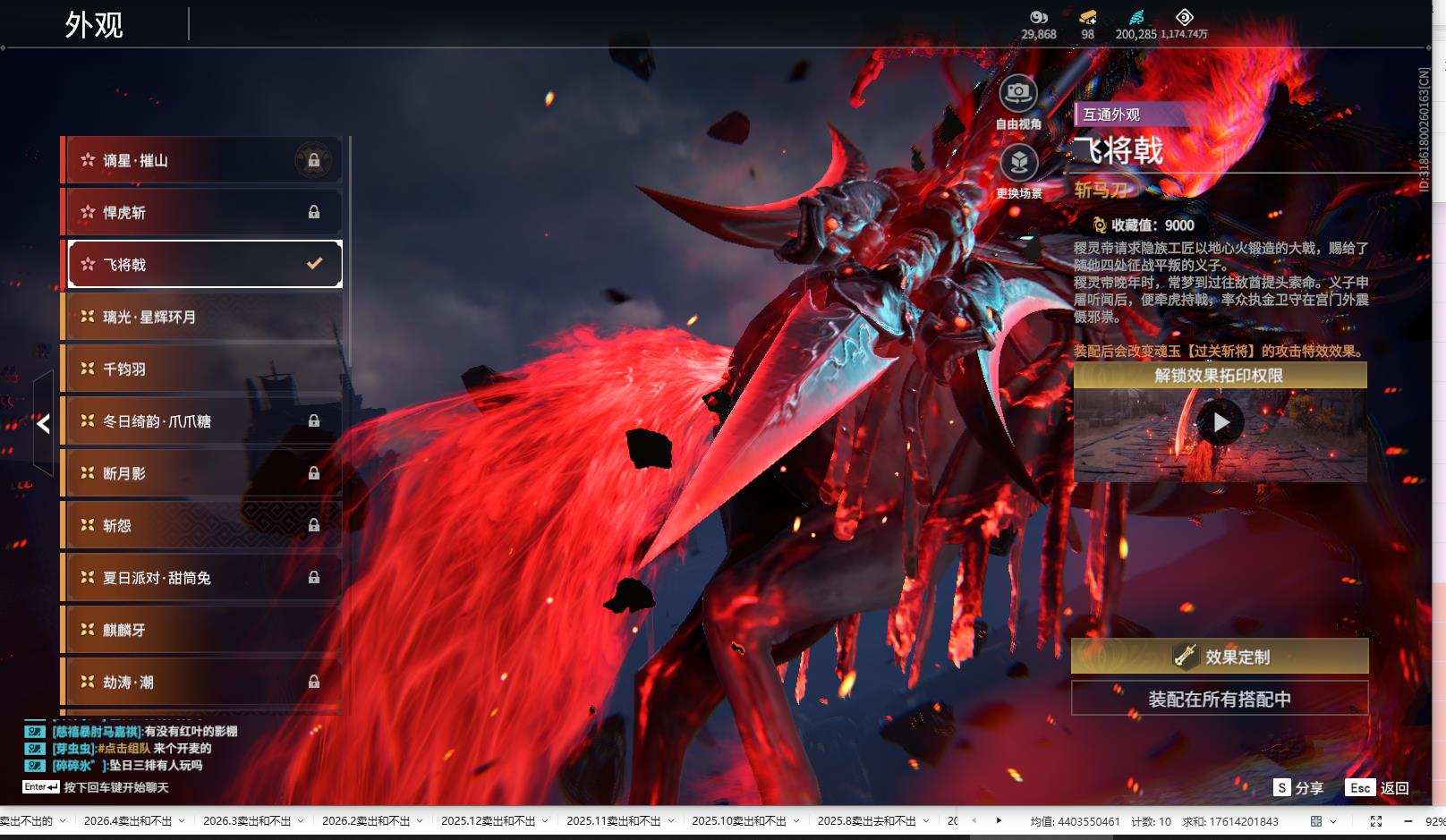Viewport: 1446px width, 840px height.
Task: Open dropdown arrow of 2025.12卖出和不出 sheet tab
Action: point(545,821)
